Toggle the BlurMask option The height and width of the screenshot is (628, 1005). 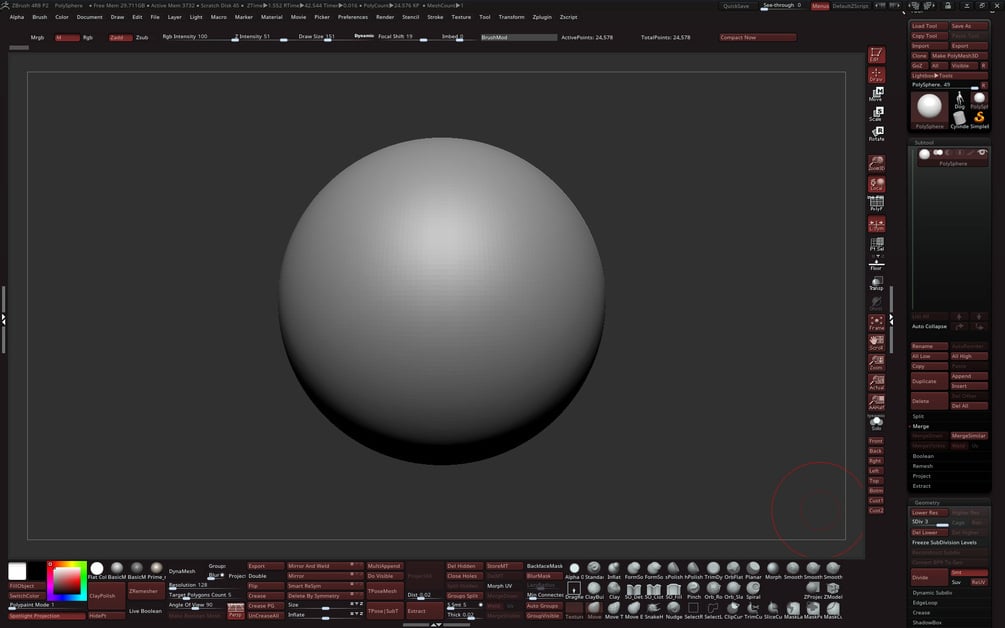(x=544, y=575)
